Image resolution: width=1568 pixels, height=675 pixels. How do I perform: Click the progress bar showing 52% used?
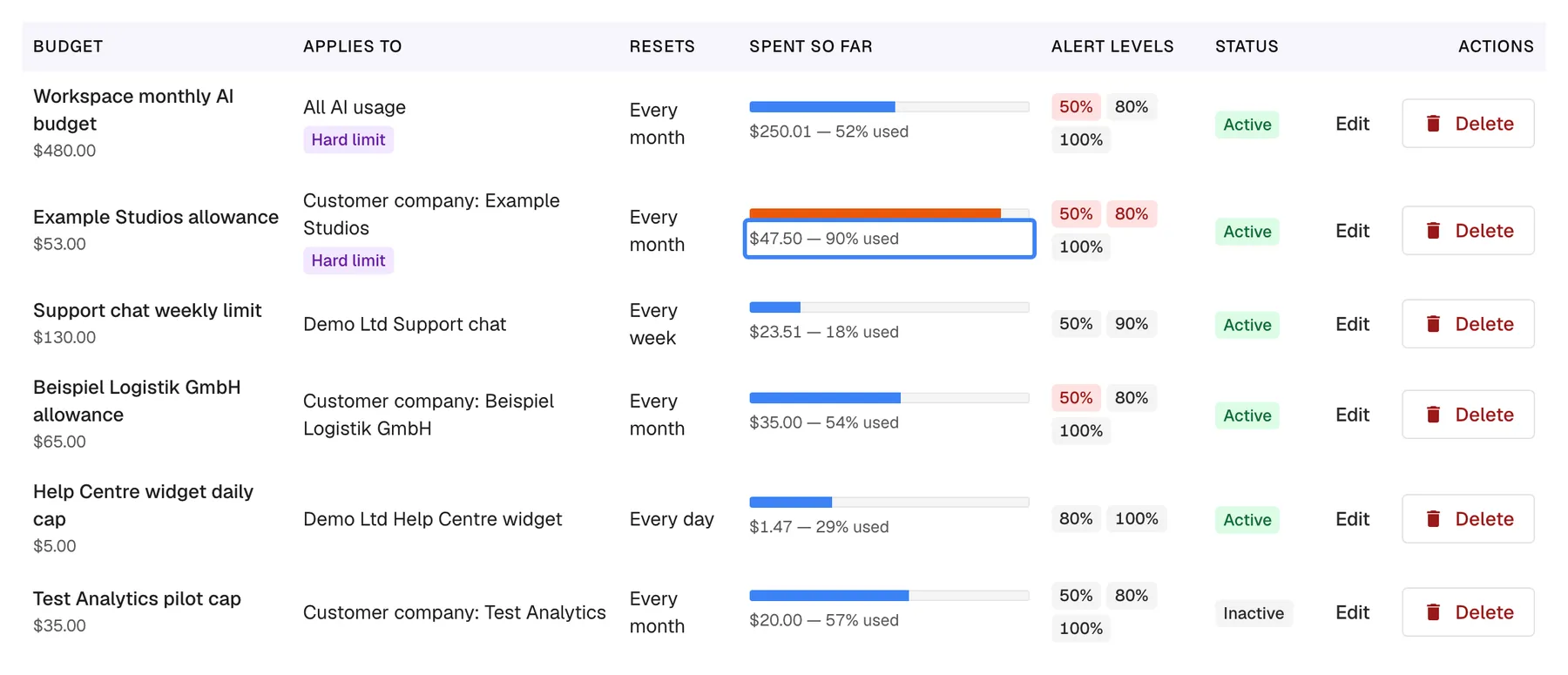pyautogui.click(x=889, y=107)
